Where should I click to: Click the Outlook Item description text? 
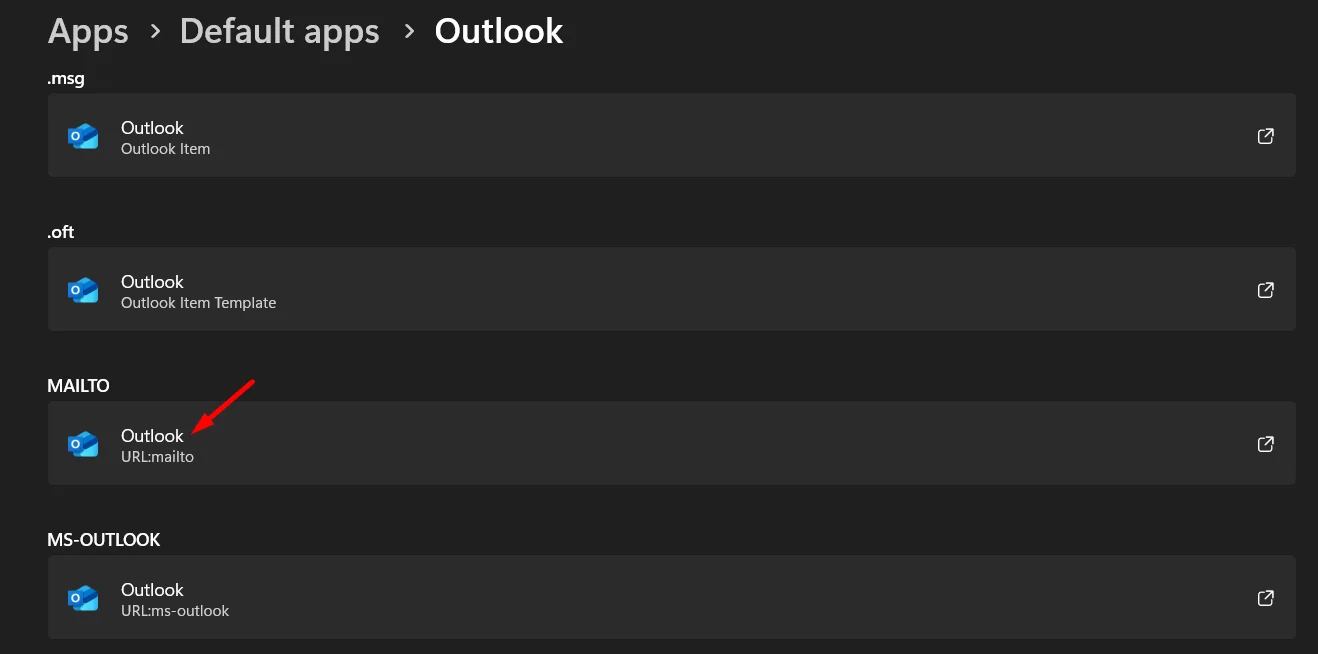[165, 148]
